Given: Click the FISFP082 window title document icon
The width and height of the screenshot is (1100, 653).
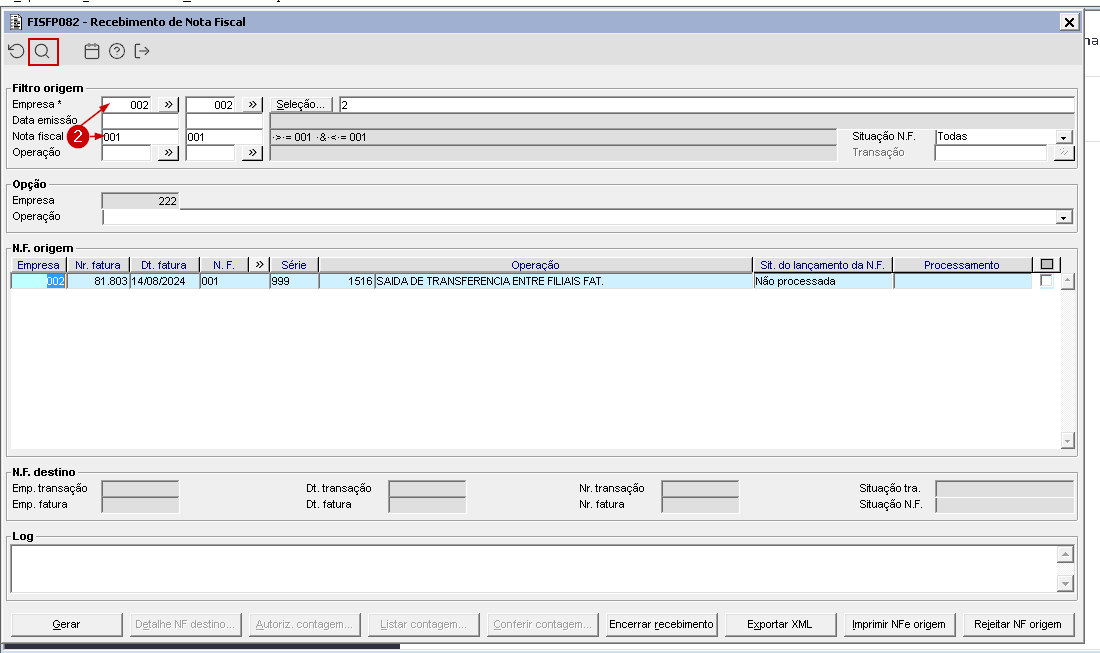Looking at the screenshot, I should click(x=15, y=22).
